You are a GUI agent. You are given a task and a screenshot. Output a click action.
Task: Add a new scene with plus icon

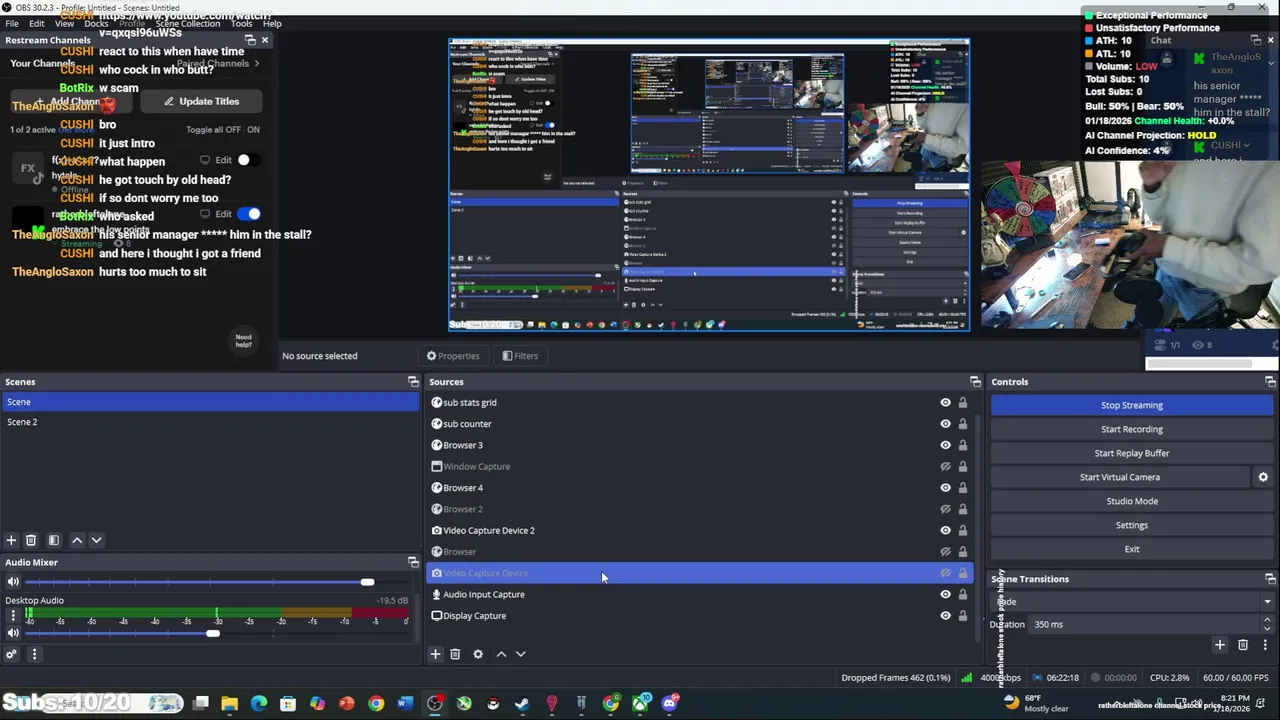click(x=11, y=540)
